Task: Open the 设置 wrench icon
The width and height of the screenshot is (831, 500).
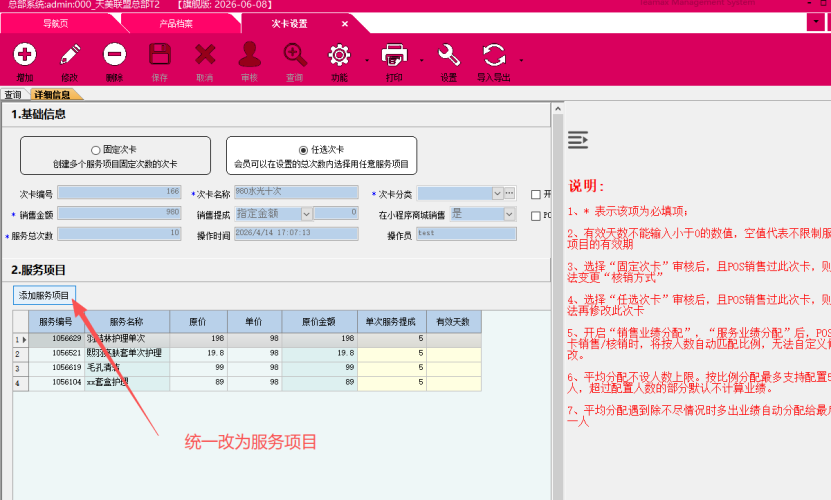Action: pos(448,55)
